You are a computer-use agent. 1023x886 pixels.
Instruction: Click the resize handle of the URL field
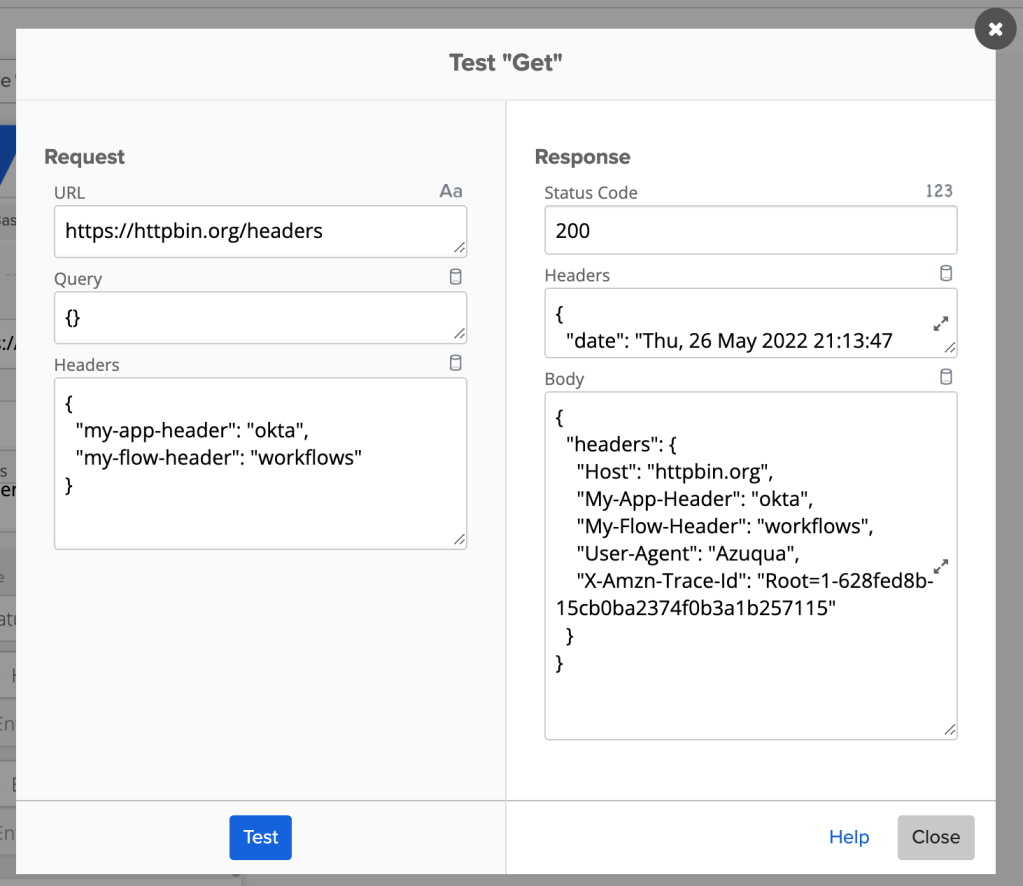tap(459, 247)
